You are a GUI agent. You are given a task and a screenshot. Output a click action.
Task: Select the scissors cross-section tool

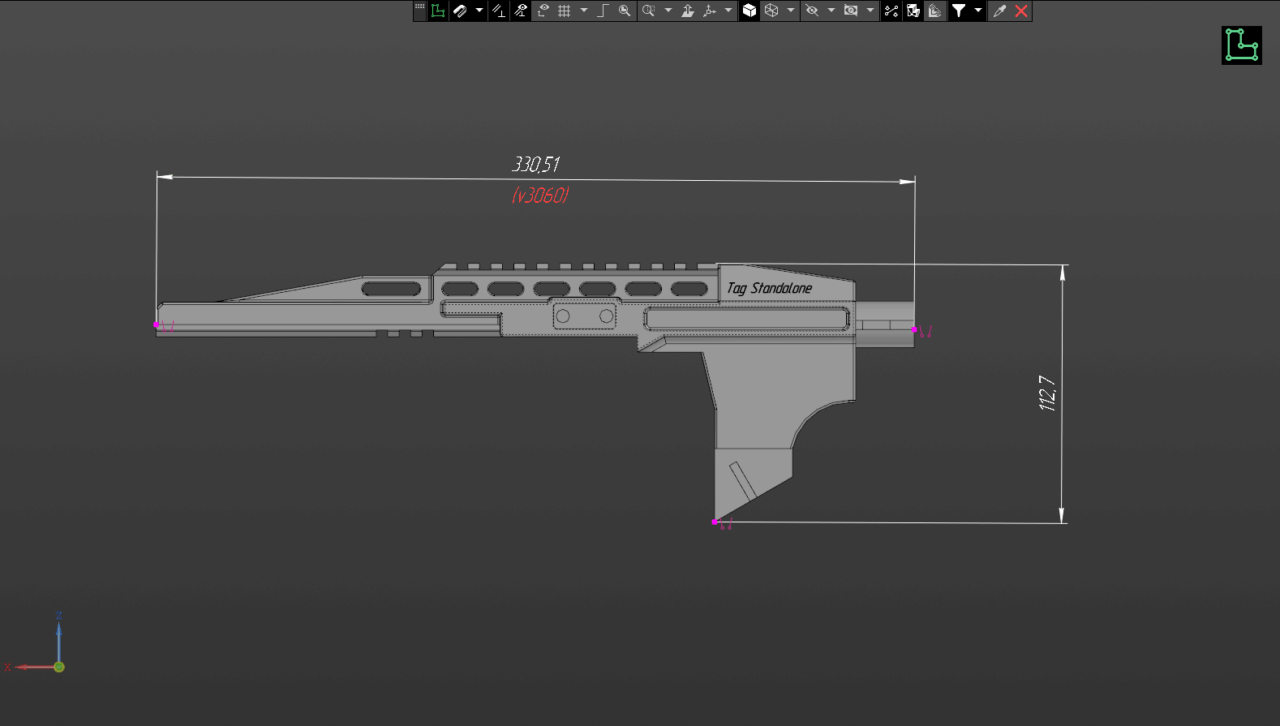[889, 11]
